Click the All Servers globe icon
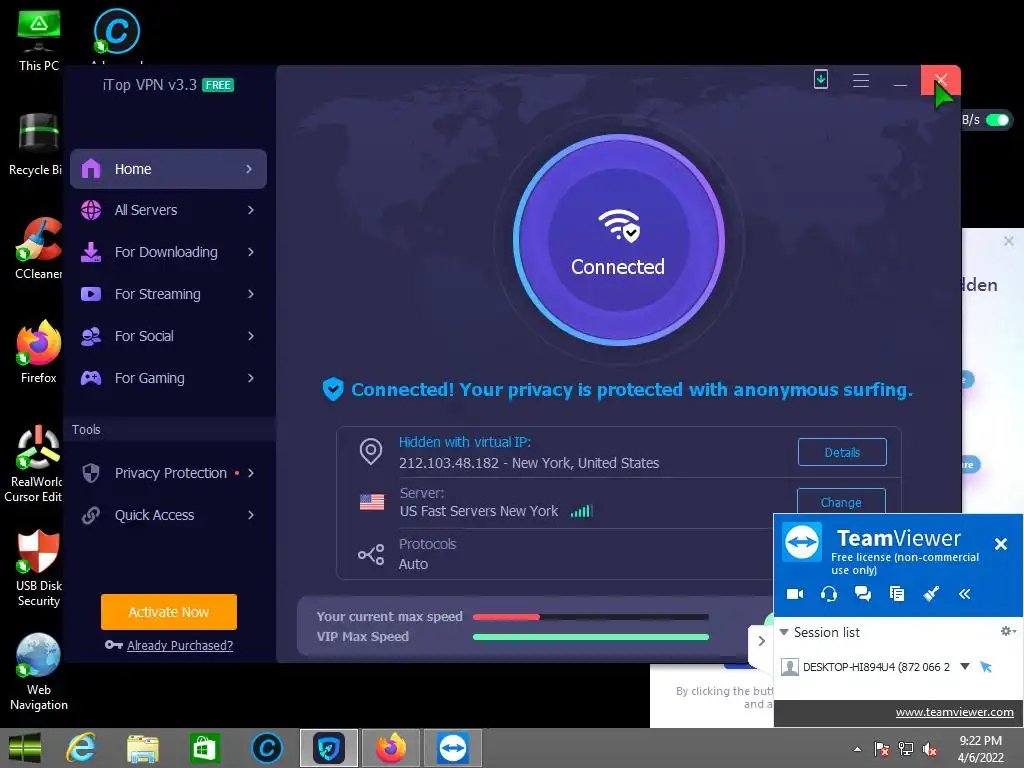Viewport: 1024px width, 768px height. point(91,210)
